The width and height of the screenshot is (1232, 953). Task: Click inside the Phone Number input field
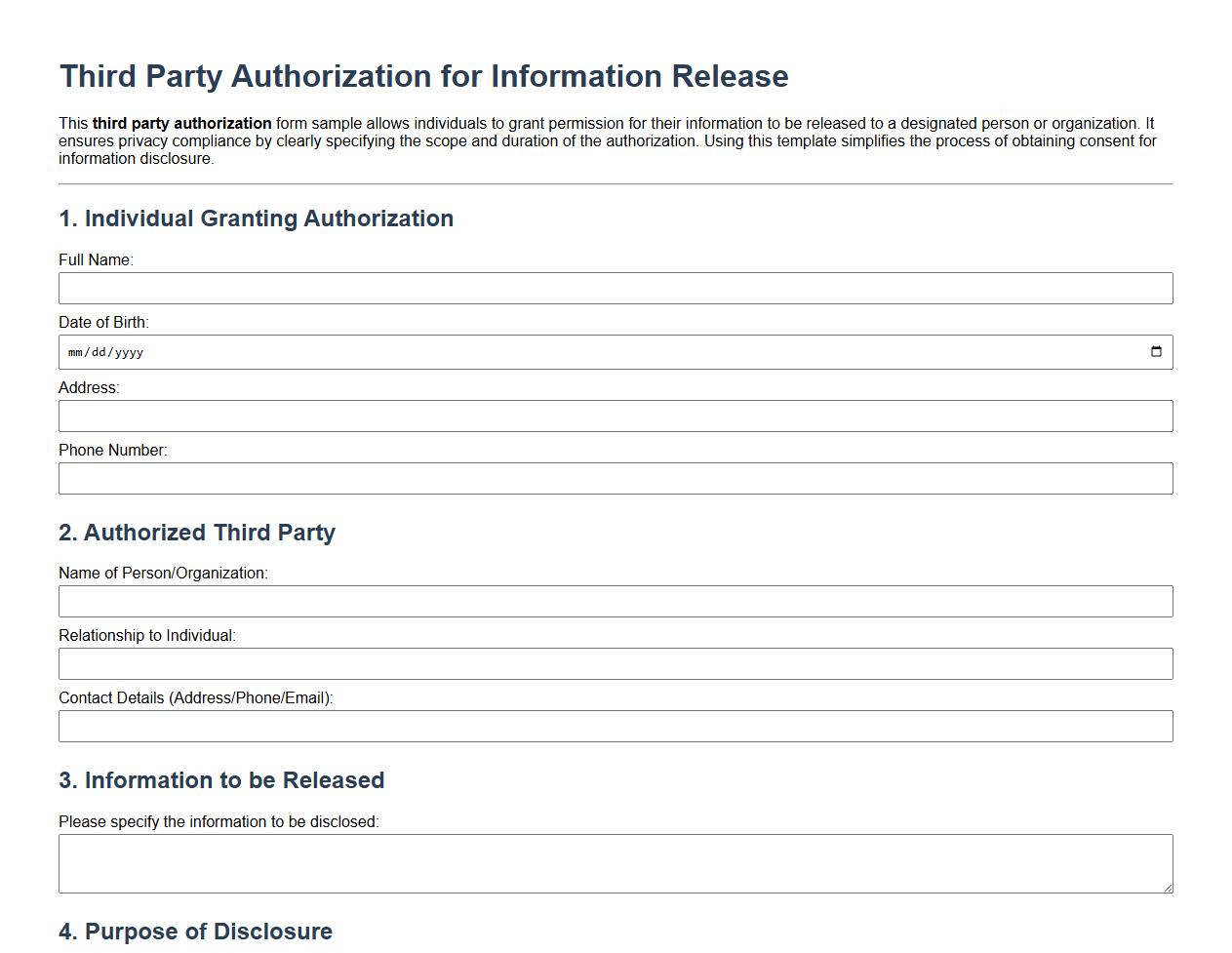pyautogui.click(x=615, y=478)
